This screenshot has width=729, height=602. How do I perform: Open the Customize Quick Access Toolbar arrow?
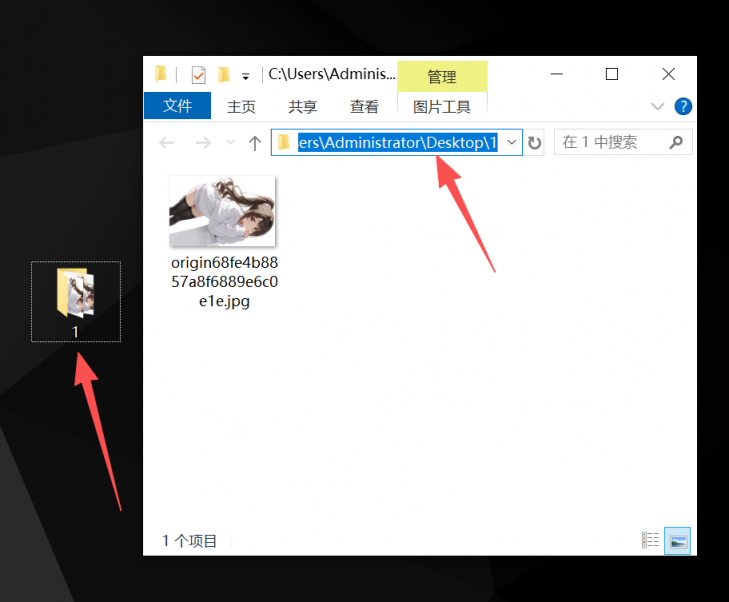click(x=246, y=76)
